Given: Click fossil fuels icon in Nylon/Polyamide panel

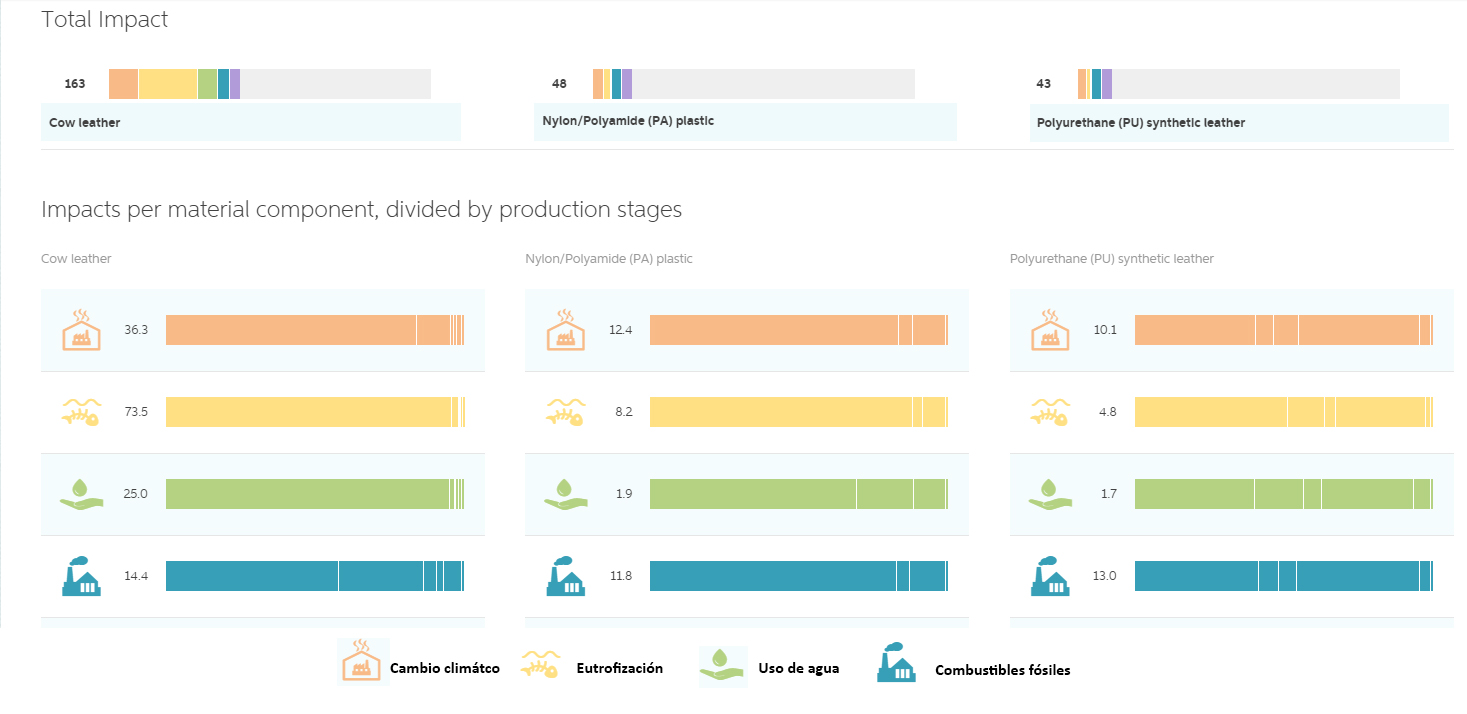Looking at the screenshot, I should pyautogui.click(x=565, y=576).
